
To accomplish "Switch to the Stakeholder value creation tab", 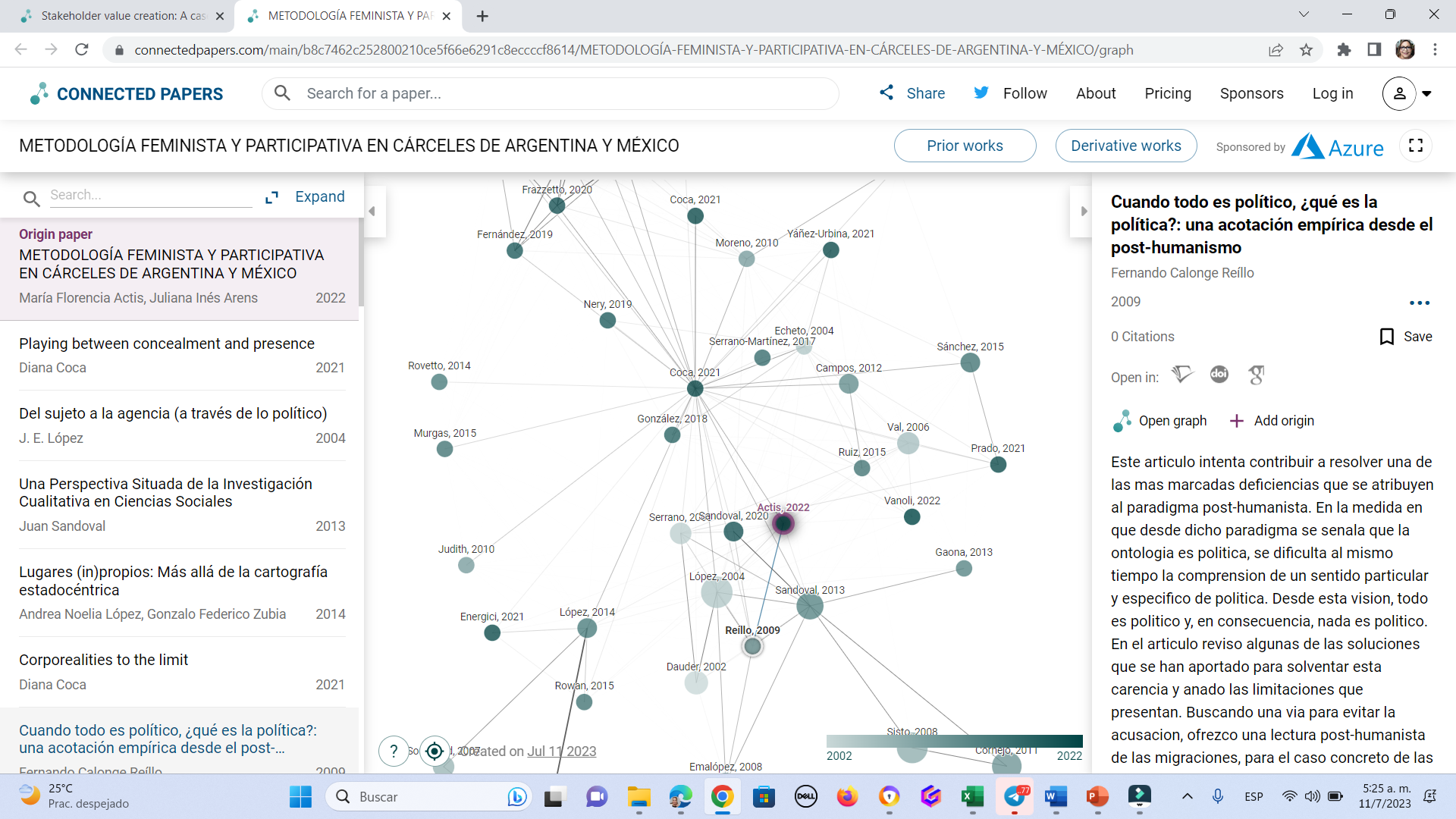I will coord(114,15).
